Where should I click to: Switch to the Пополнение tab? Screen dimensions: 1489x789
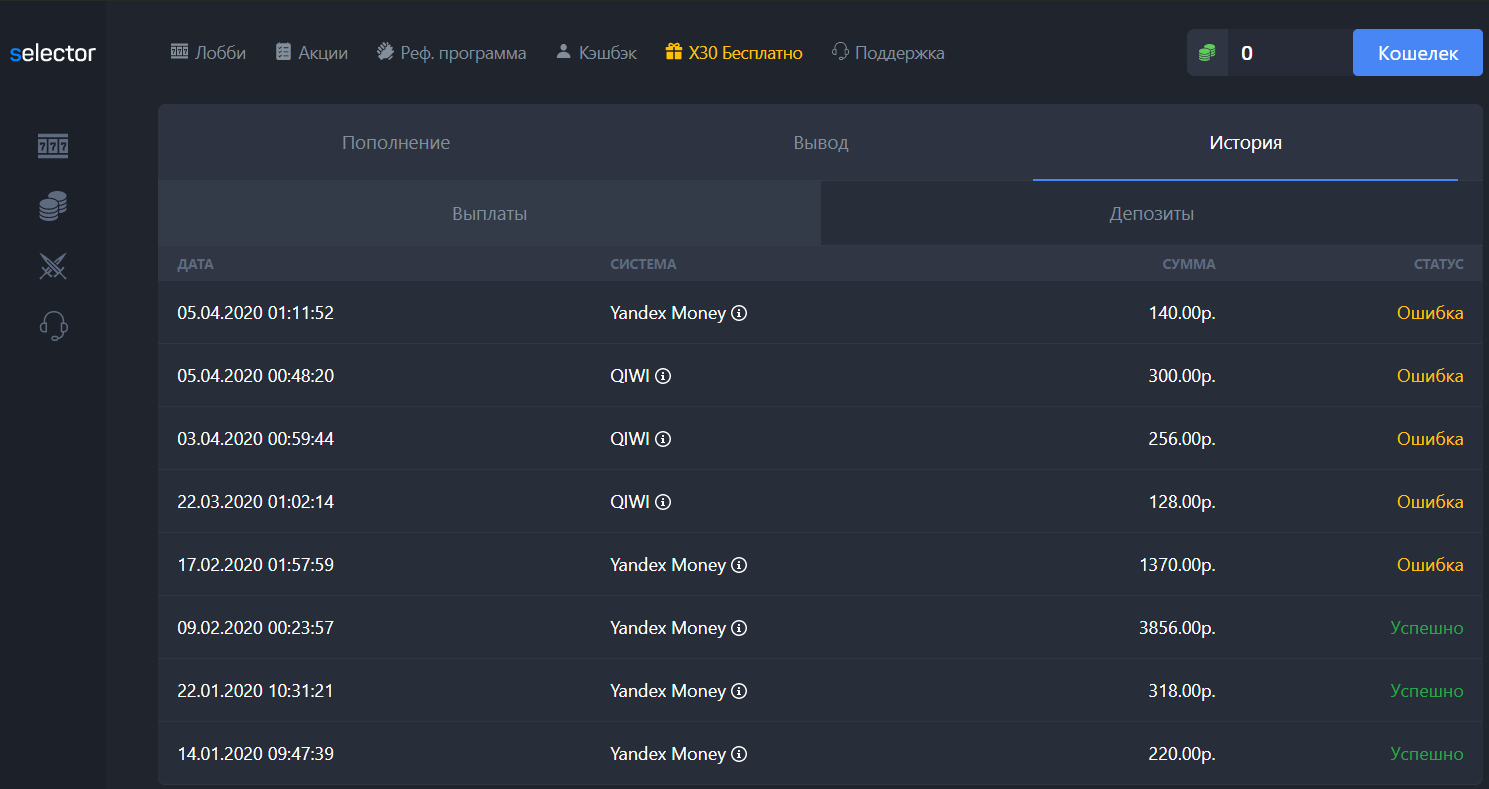[x=396, y=143]
